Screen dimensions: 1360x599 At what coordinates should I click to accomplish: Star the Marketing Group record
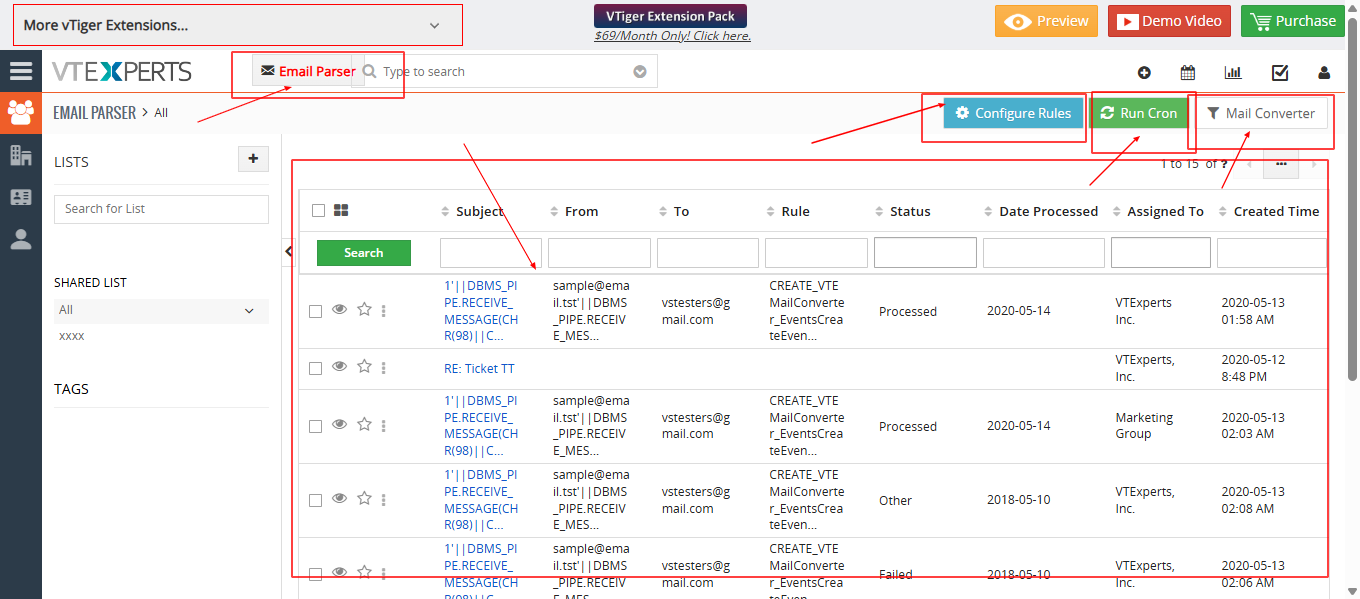364,425
